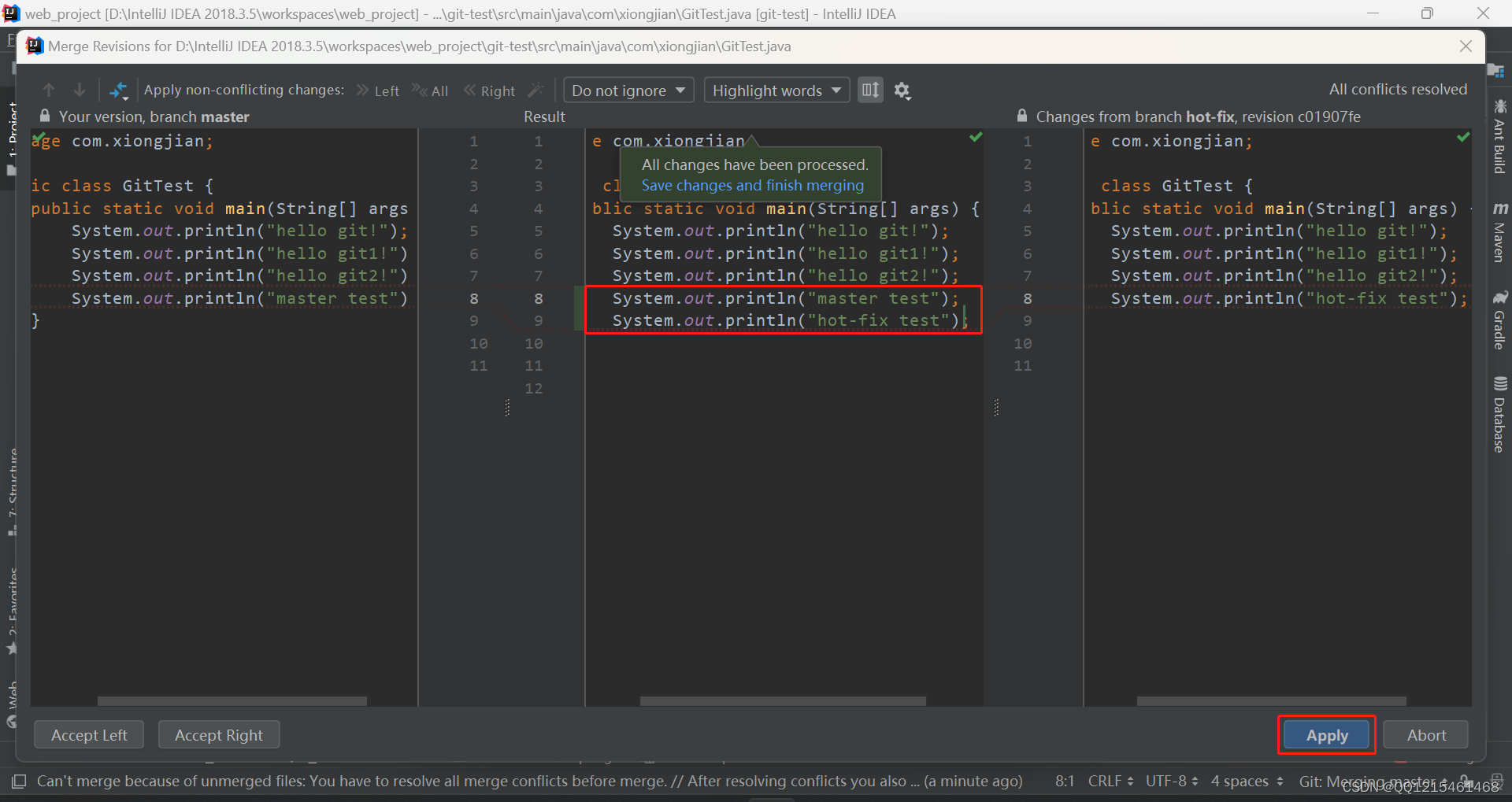Click the green checkmark in Result pane

click(976, 137)
